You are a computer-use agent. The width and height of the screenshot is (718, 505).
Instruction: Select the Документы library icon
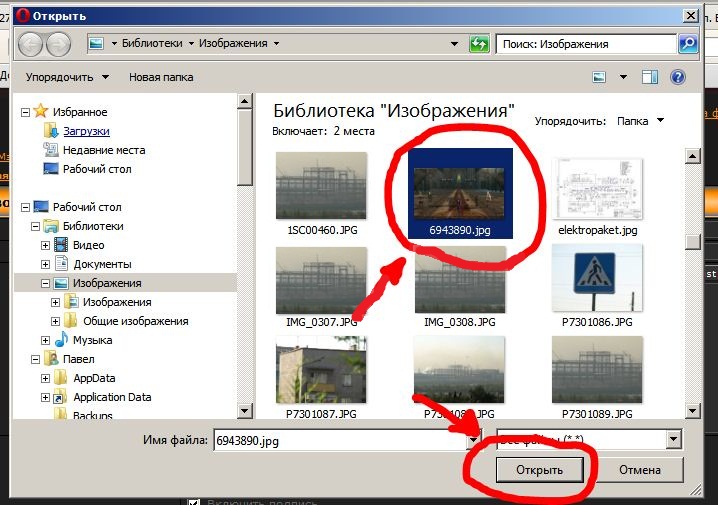point(61,264)
